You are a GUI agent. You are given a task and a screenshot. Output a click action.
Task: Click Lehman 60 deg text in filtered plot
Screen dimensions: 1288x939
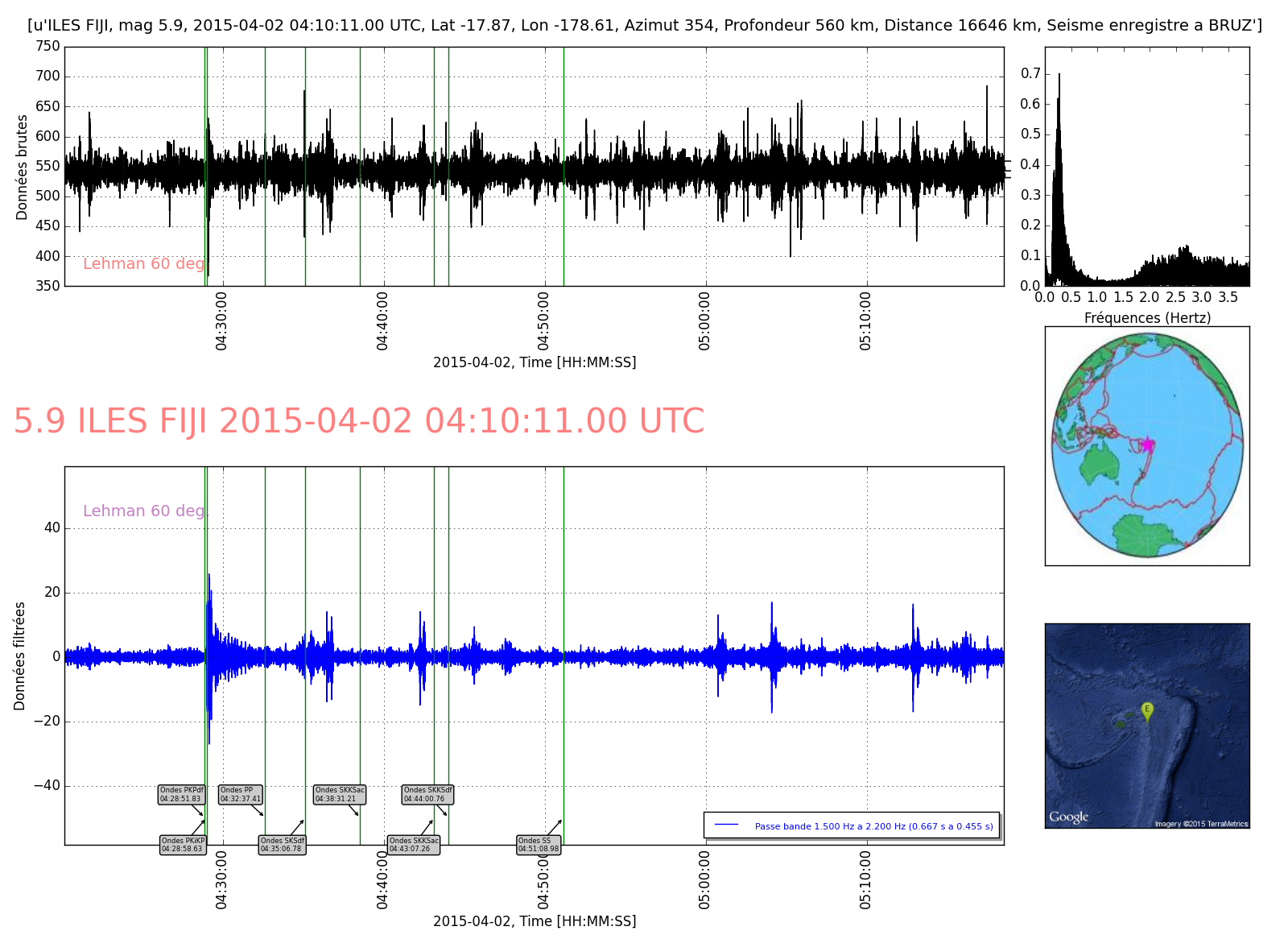[x=144, y=511]
